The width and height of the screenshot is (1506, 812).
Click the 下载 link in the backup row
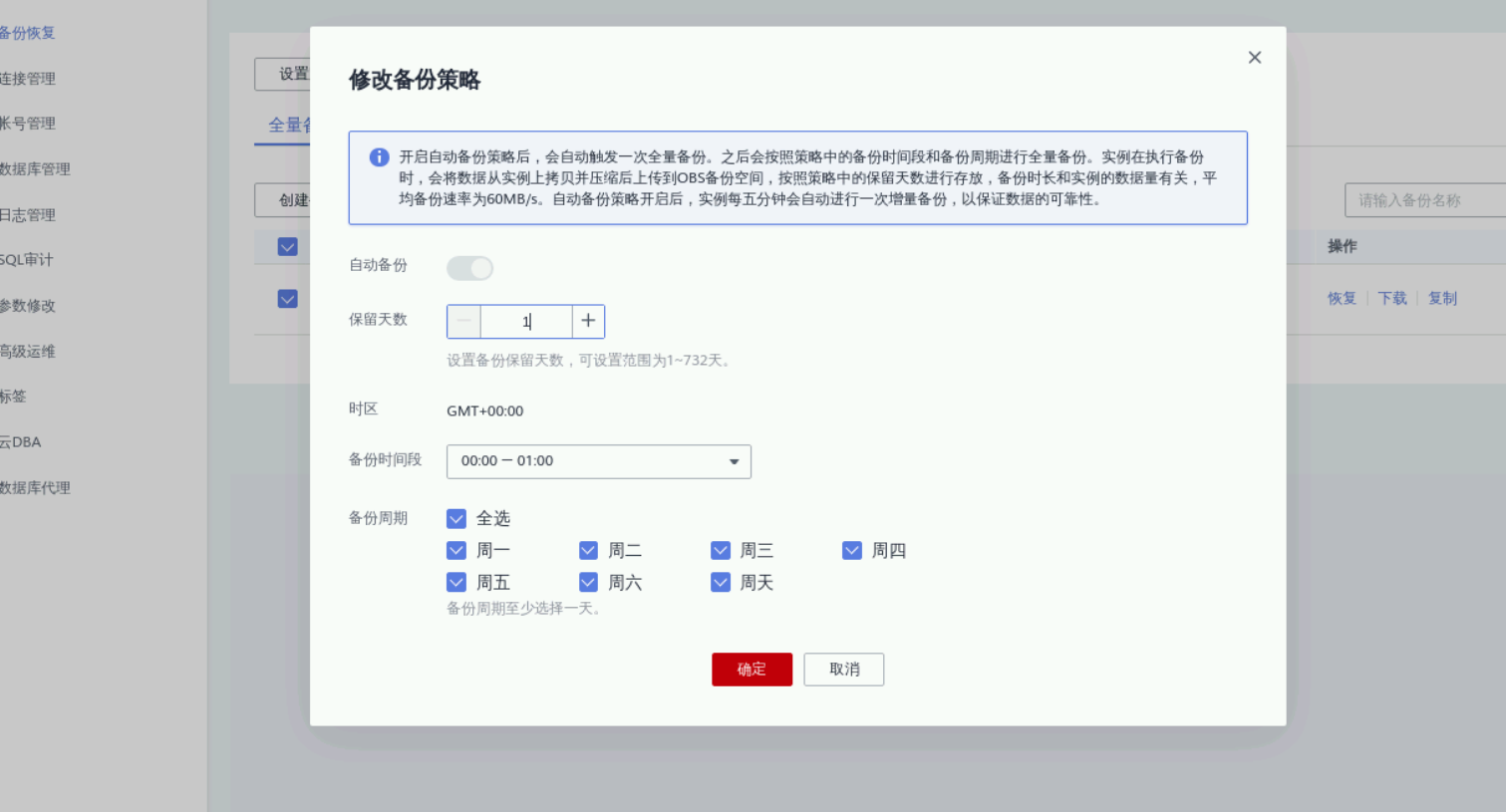pyautogui.click(x=1392, y=298)
